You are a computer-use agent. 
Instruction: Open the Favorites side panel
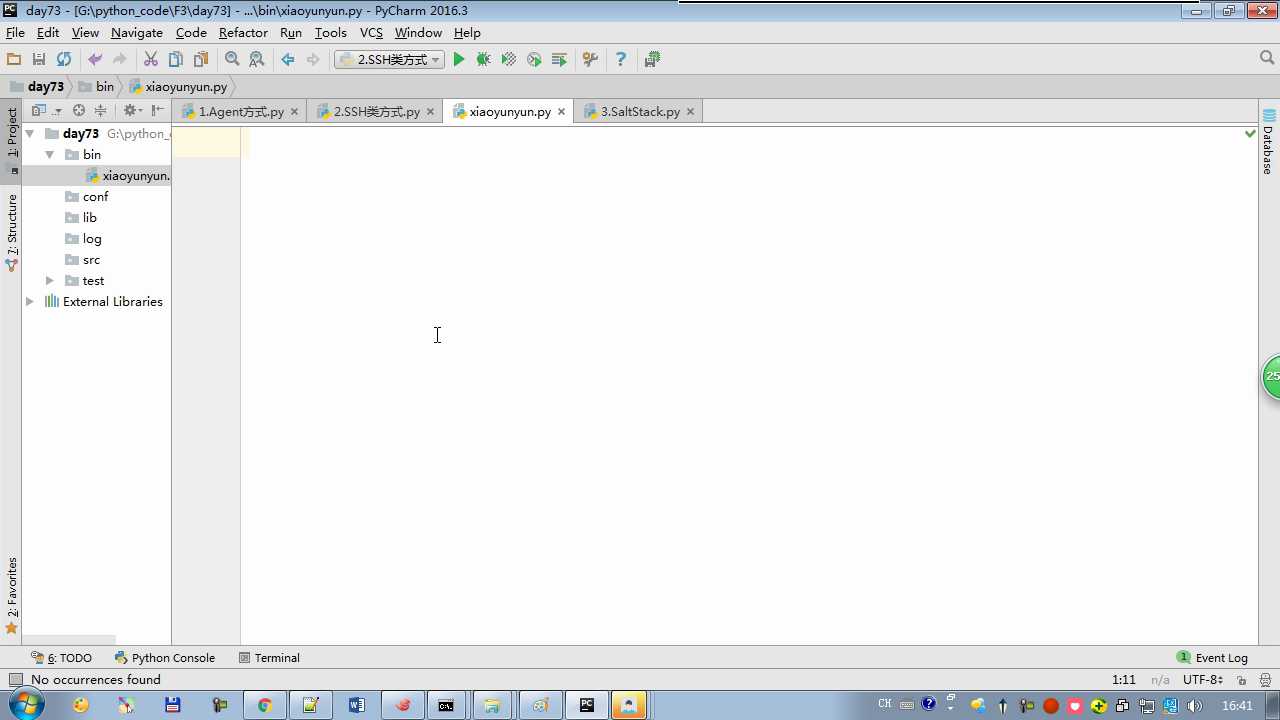pos(12,596)
